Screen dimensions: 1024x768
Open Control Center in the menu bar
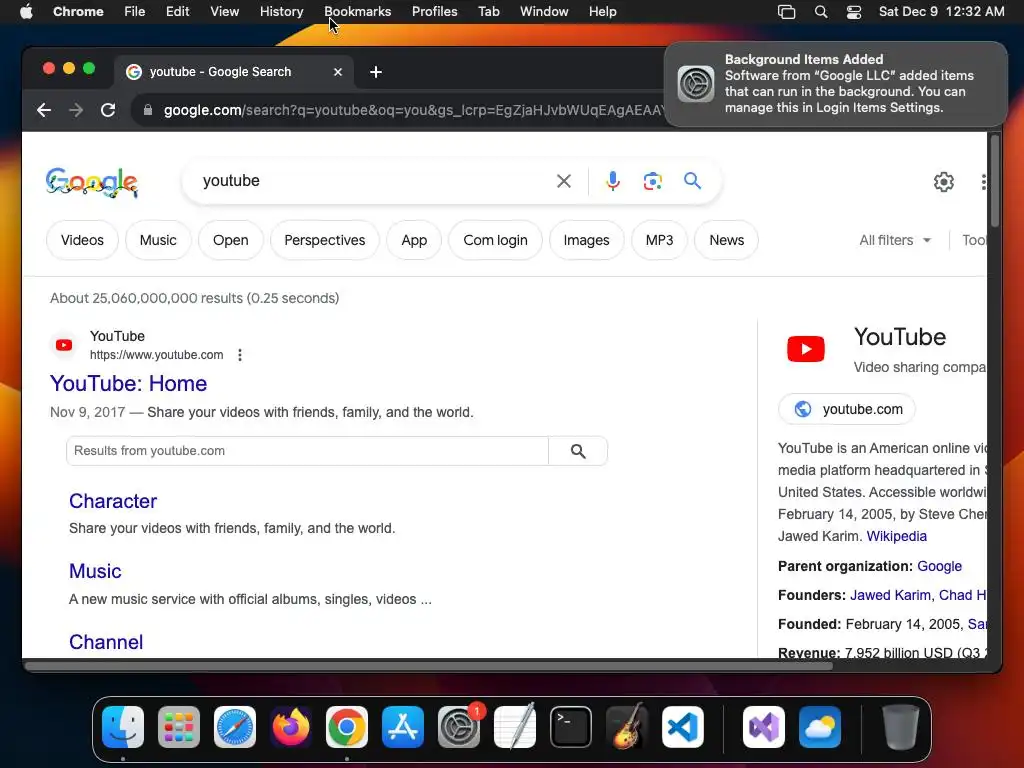(854, 12)
